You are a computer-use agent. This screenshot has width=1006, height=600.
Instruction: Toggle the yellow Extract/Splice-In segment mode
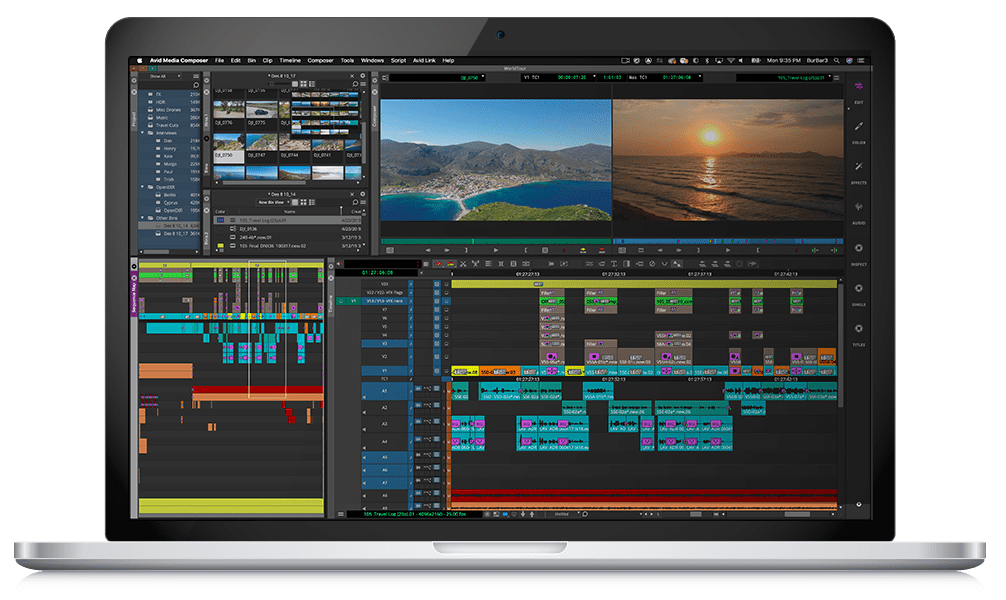coord(449,264)
